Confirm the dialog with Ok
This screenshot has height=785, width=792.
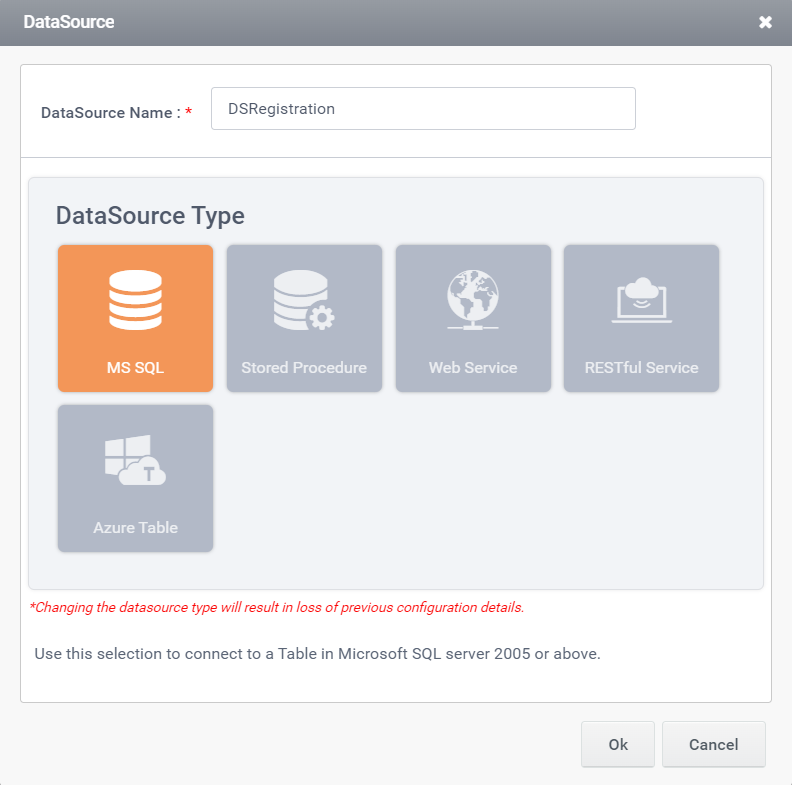click(x=618, y=744)
